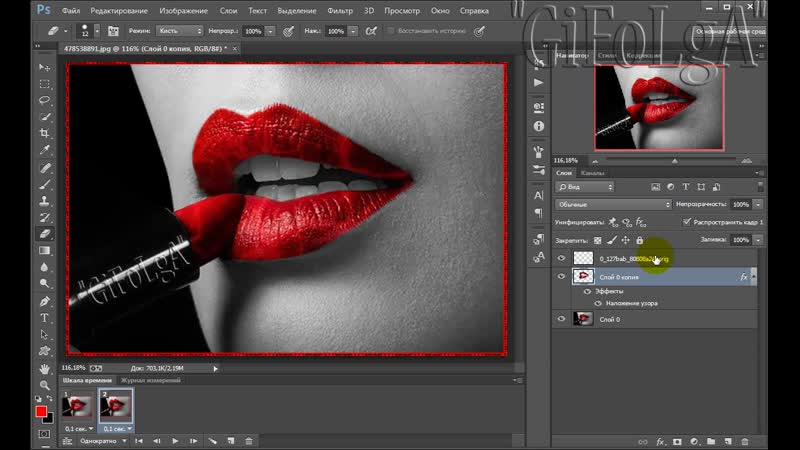The height and width of the screenshot is (450, 800).
Task: Select the Lasso tool
Action: click(x=44, y=100)
